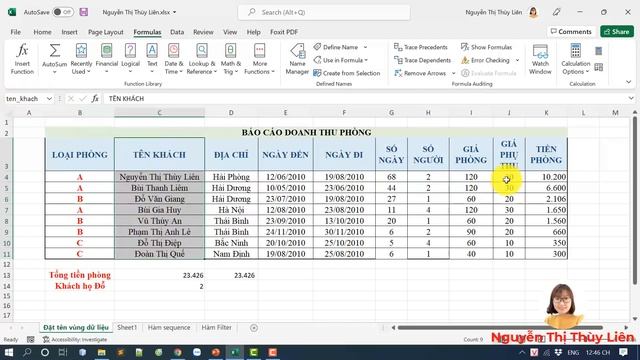
Task: Click Windows Start button
Action: click(x=8, y=352)
